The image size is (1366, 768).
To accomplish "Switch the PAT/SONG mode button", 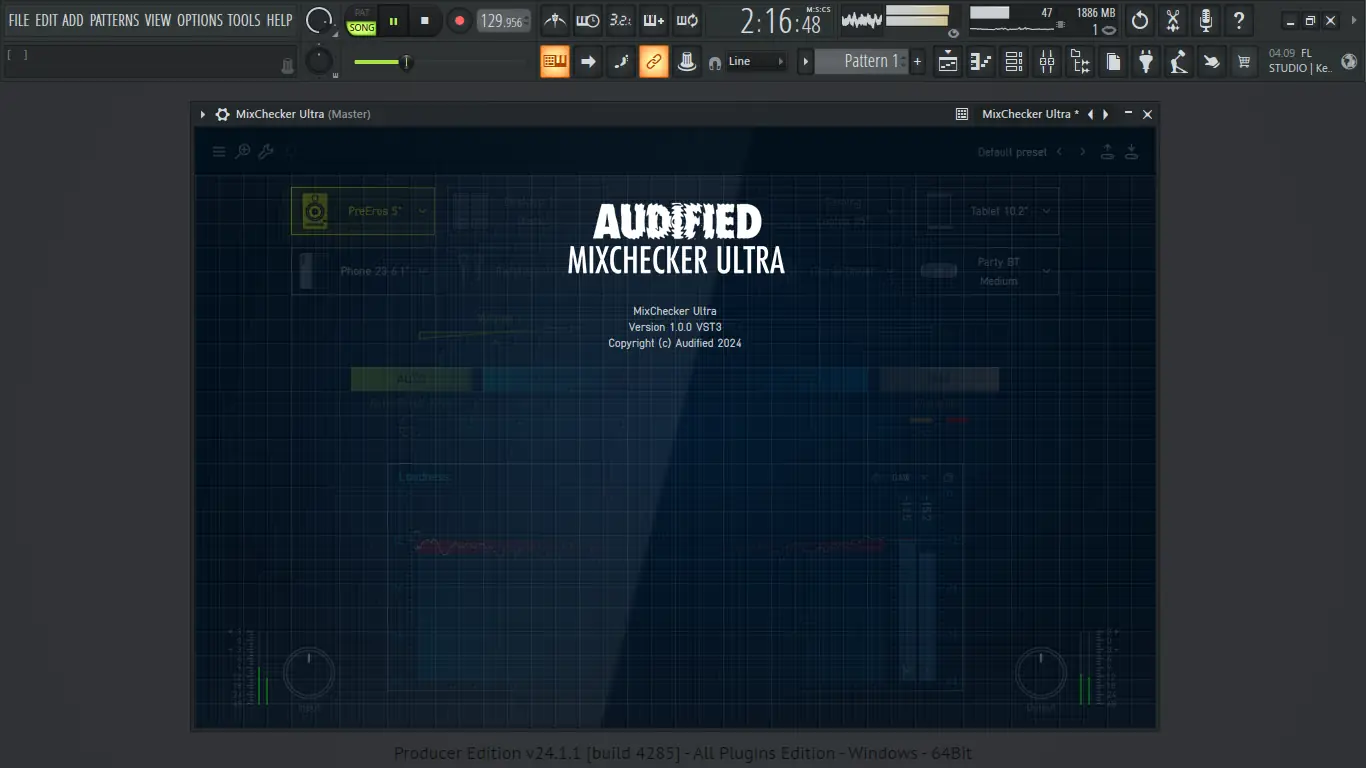I will click(x=362, y=21).
